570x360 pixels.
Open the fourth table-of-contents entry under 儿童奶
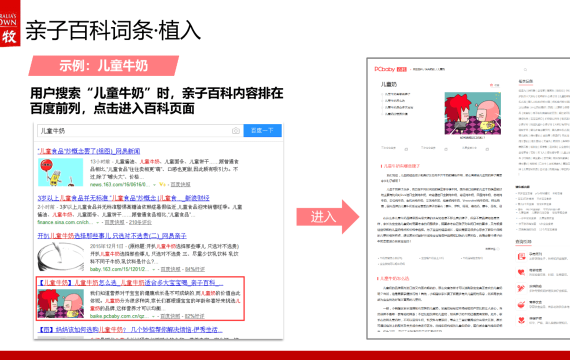point(396,114)
